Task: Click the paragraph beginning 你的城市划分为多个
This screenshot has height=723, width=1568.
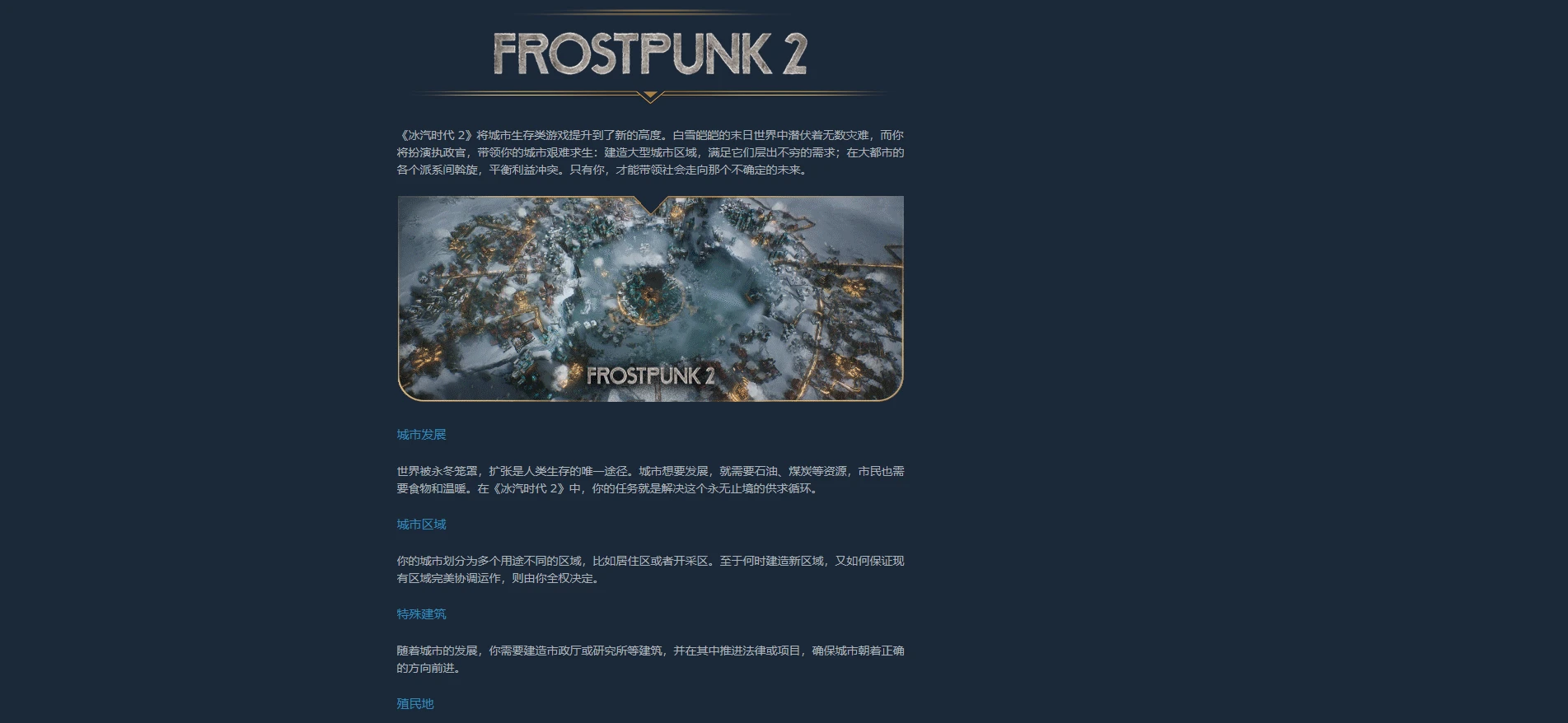Action: tap(650, 570)
